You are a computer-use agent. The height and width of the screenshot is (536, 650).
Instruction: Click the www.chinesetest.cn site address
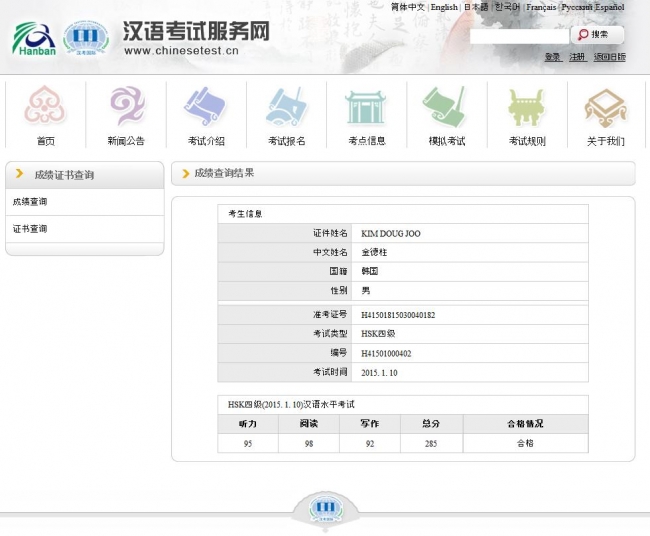[181, 51]
